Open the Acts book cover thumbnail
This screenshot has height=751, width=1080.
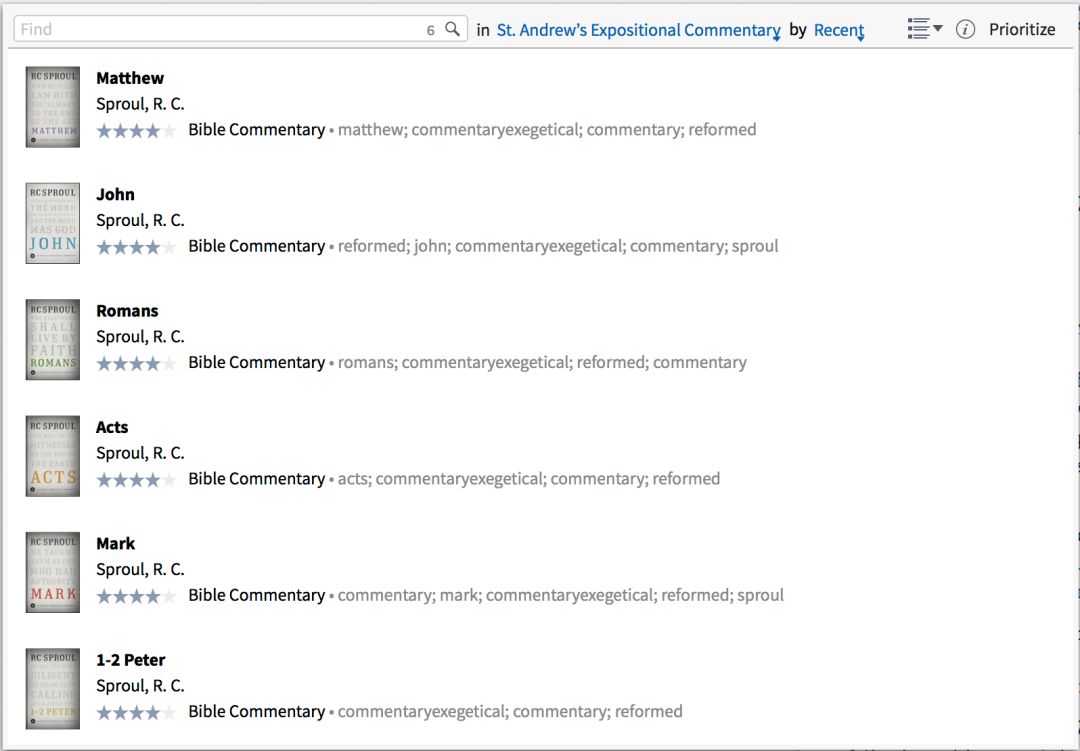tap(53, 456)
